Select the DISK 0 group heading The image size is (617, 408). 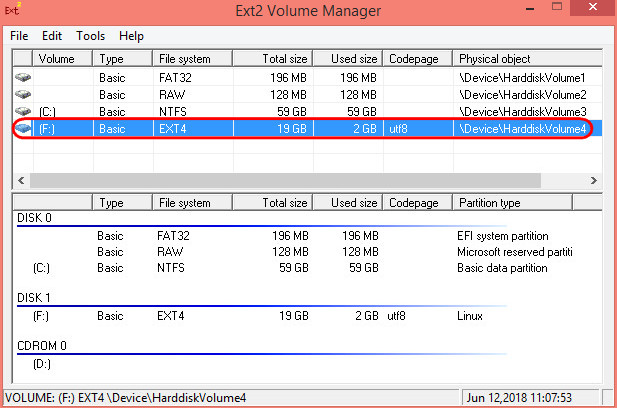tap(34, 218)
